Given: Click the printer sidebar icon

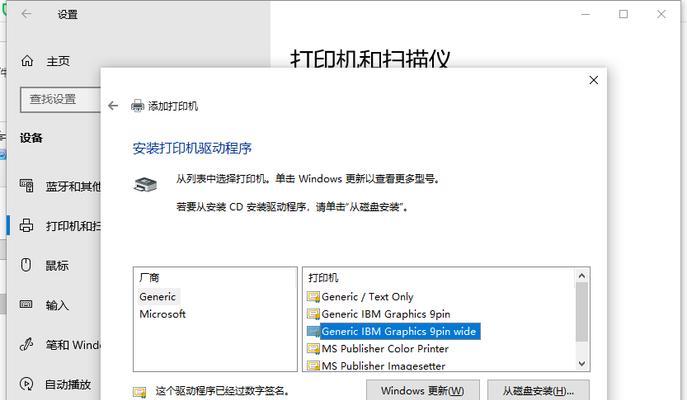Looking at the screenshot, I should [x=26, y=225].
